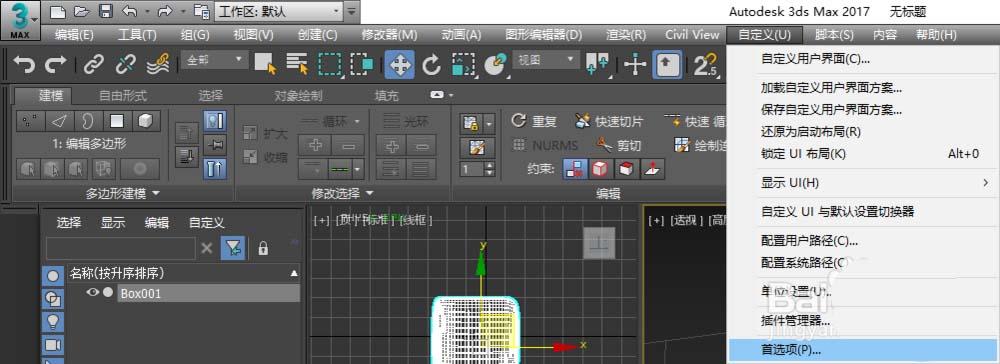This screenshot has width=1000, height=364.
Task: Open the 渲染(R) menu
Action: (626, 35)
